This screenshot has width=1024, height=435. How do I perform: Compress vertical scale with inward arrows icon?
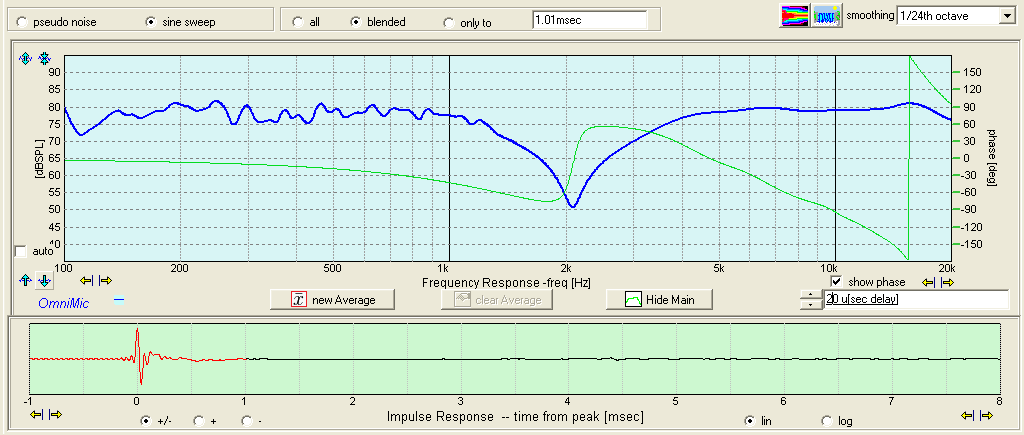tap(44, 59)
